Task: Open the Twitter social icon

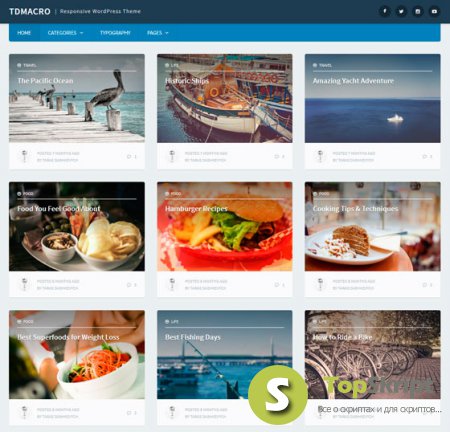Action: click(401, 11)
